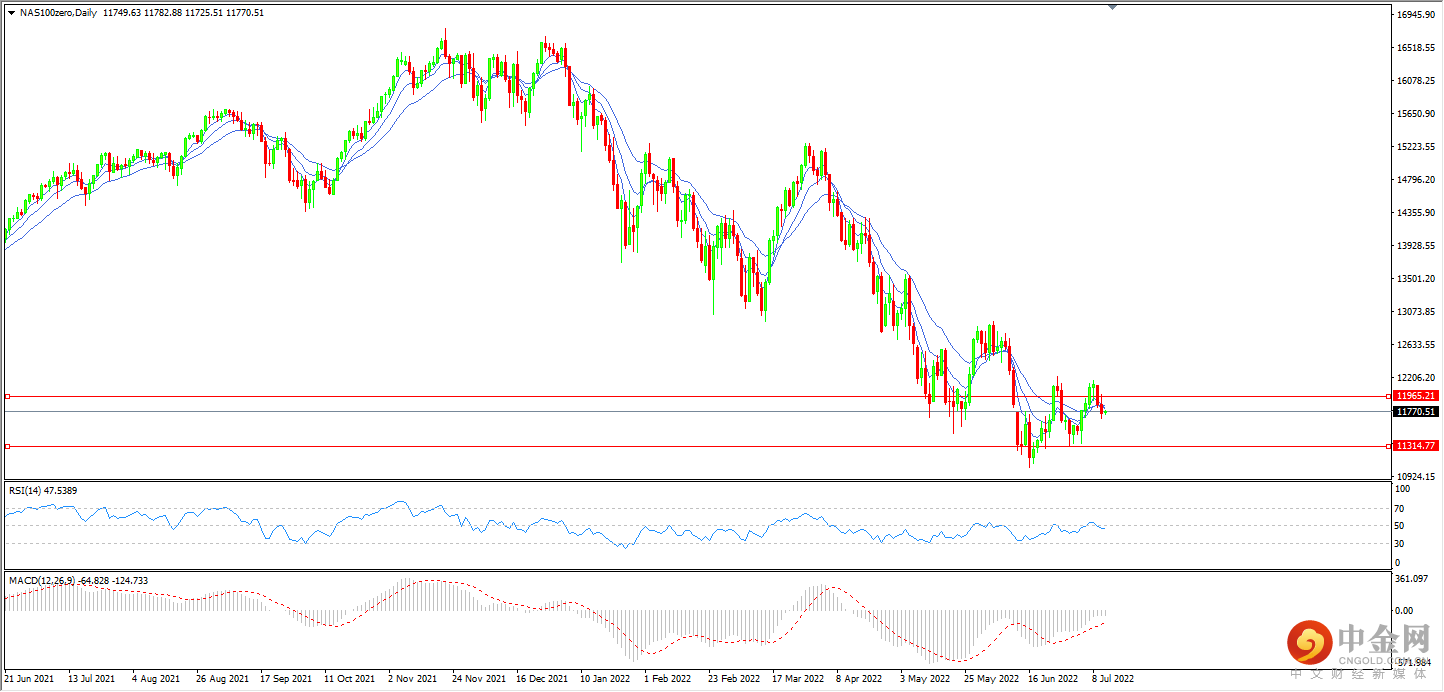Click the 14355.90 price axis value
Image resolution: width=1444 pixels, height=692 pixels.
click(x=1417, y=213)
